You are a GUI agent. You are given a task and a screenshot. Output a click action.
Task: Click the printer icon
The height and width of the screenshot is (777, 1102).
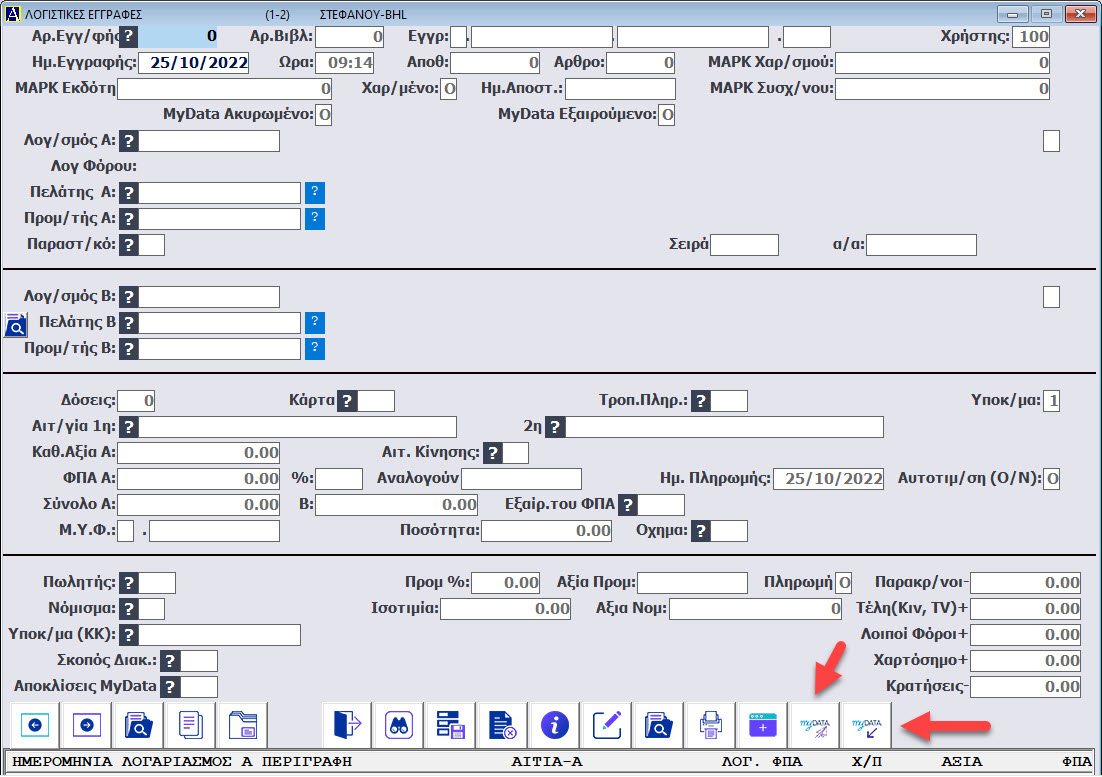coord(711,724)
